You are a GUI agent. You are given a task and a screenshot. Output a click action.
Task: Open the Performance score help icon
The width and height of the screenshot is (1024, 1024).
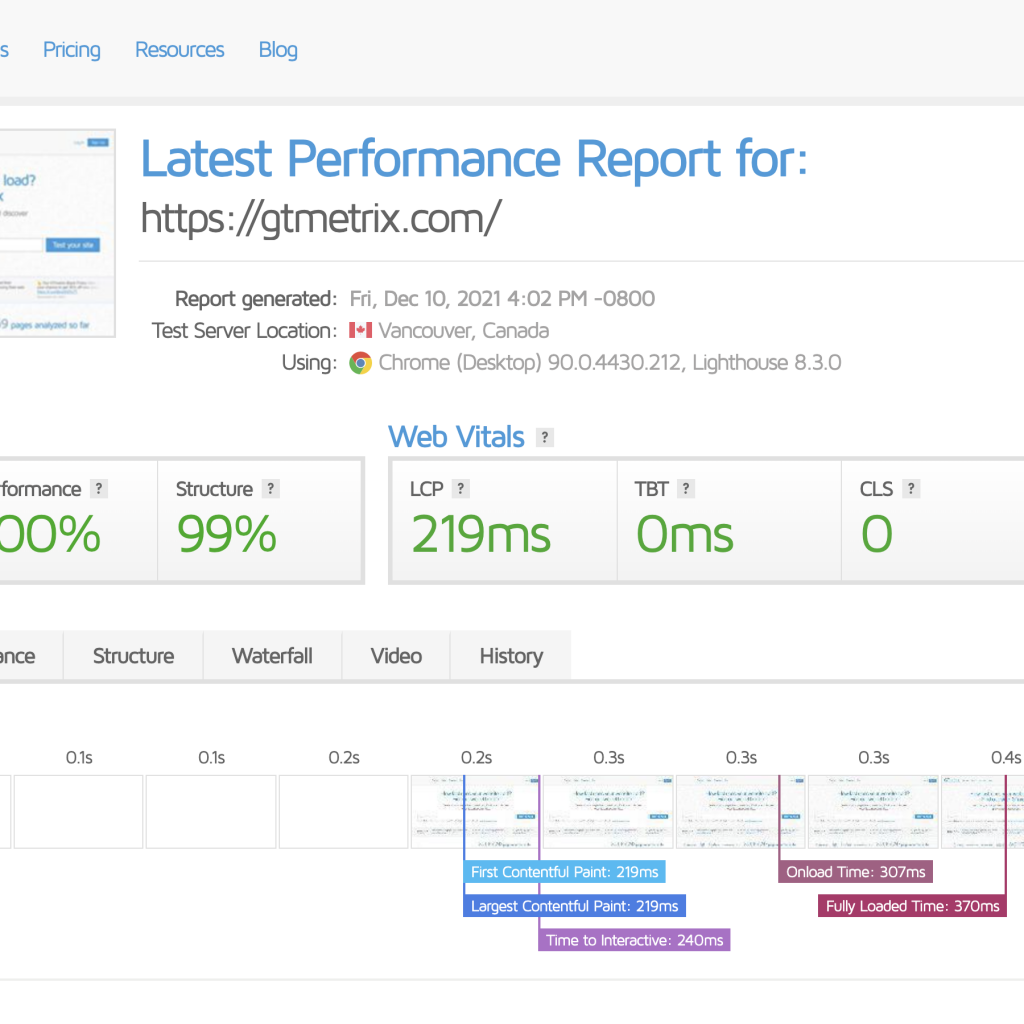point(99,488)
